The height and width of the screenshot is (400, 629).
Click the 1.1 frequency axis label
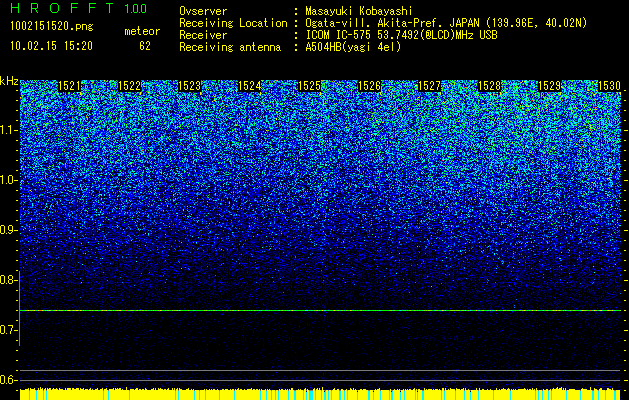(x=8, y=130)
